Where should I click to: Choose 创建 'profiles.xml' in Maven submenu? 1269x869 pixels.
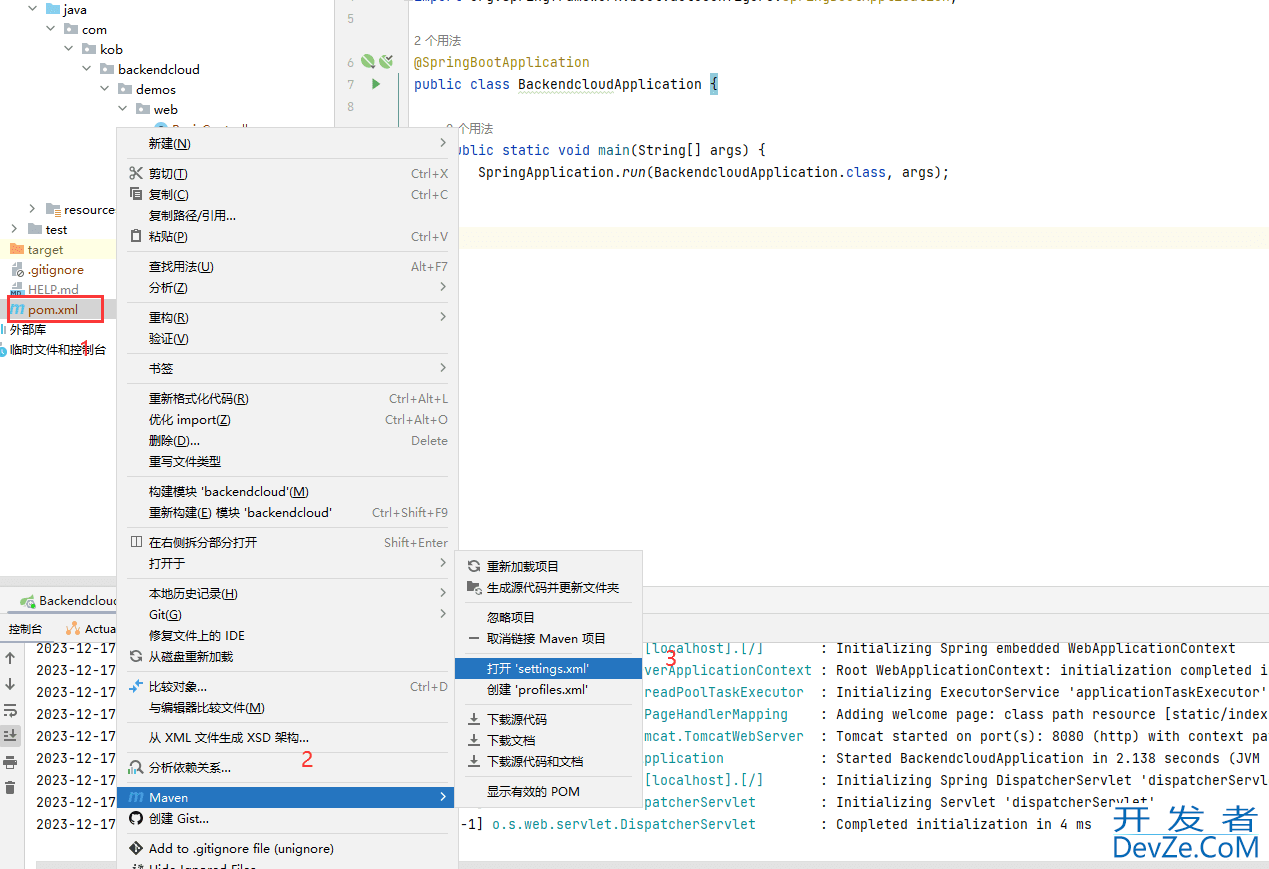548,689
